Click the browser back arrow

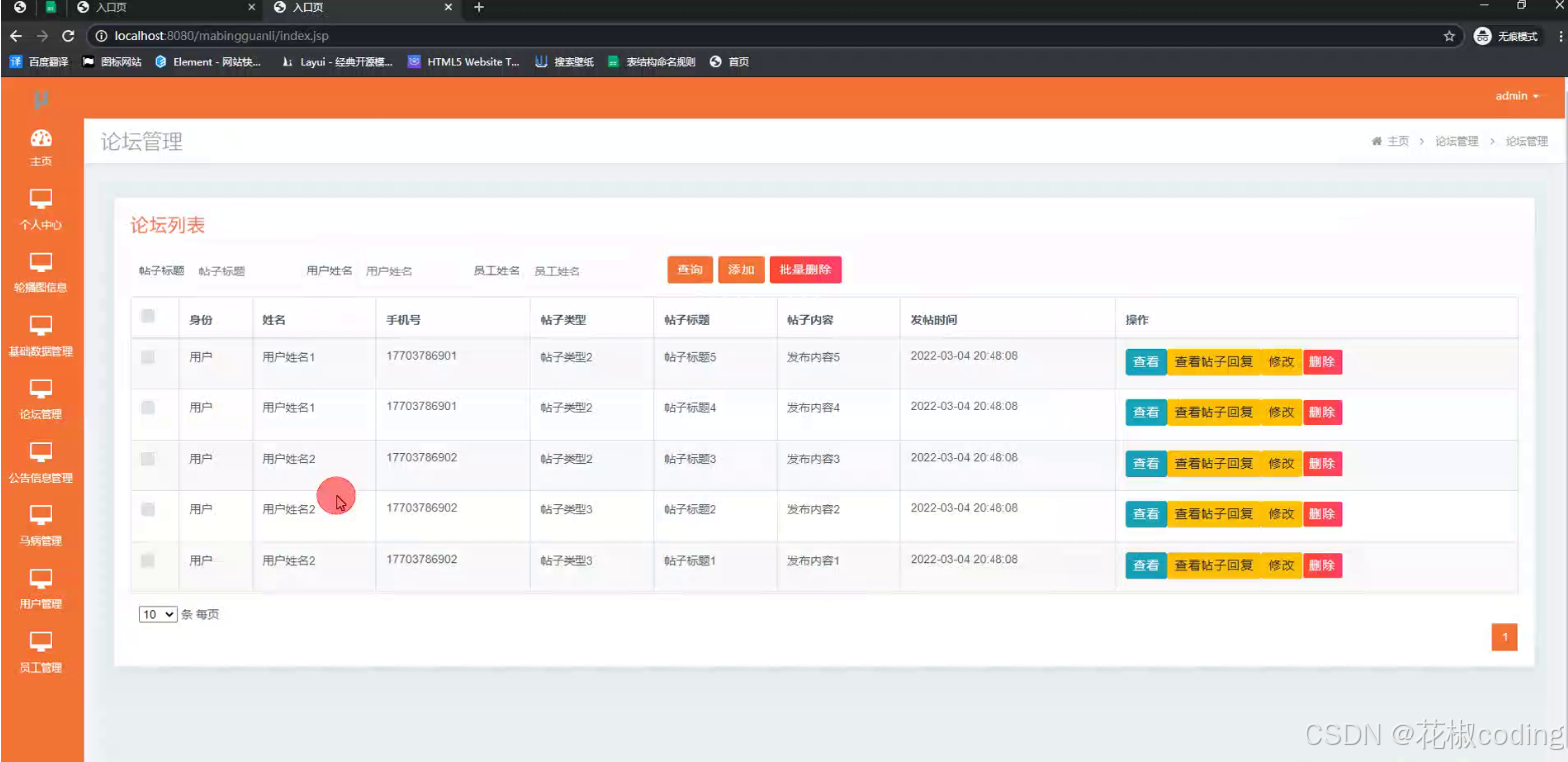[16, 36]
